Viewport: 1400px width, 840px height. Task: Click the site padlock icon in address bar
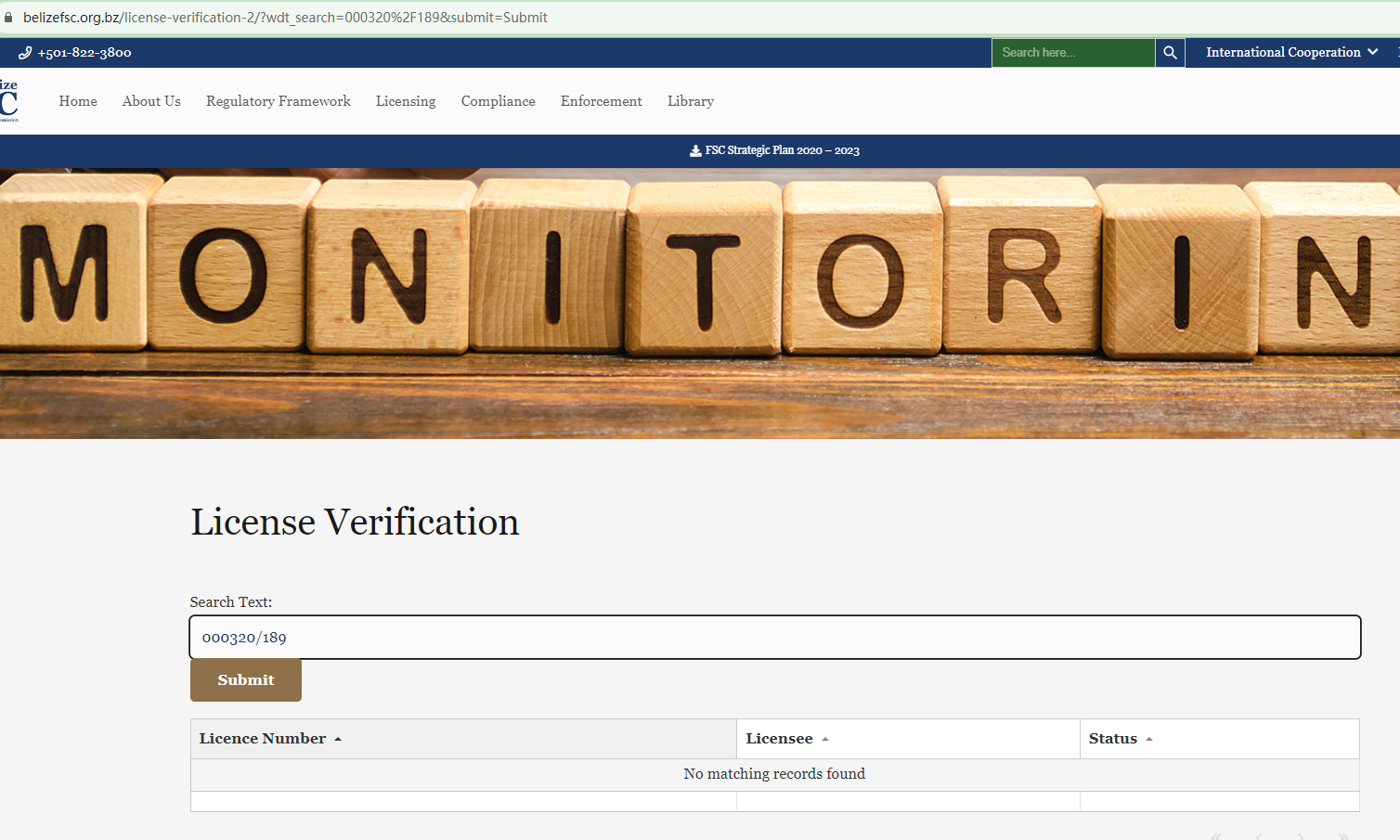click(x=9, y=18)
